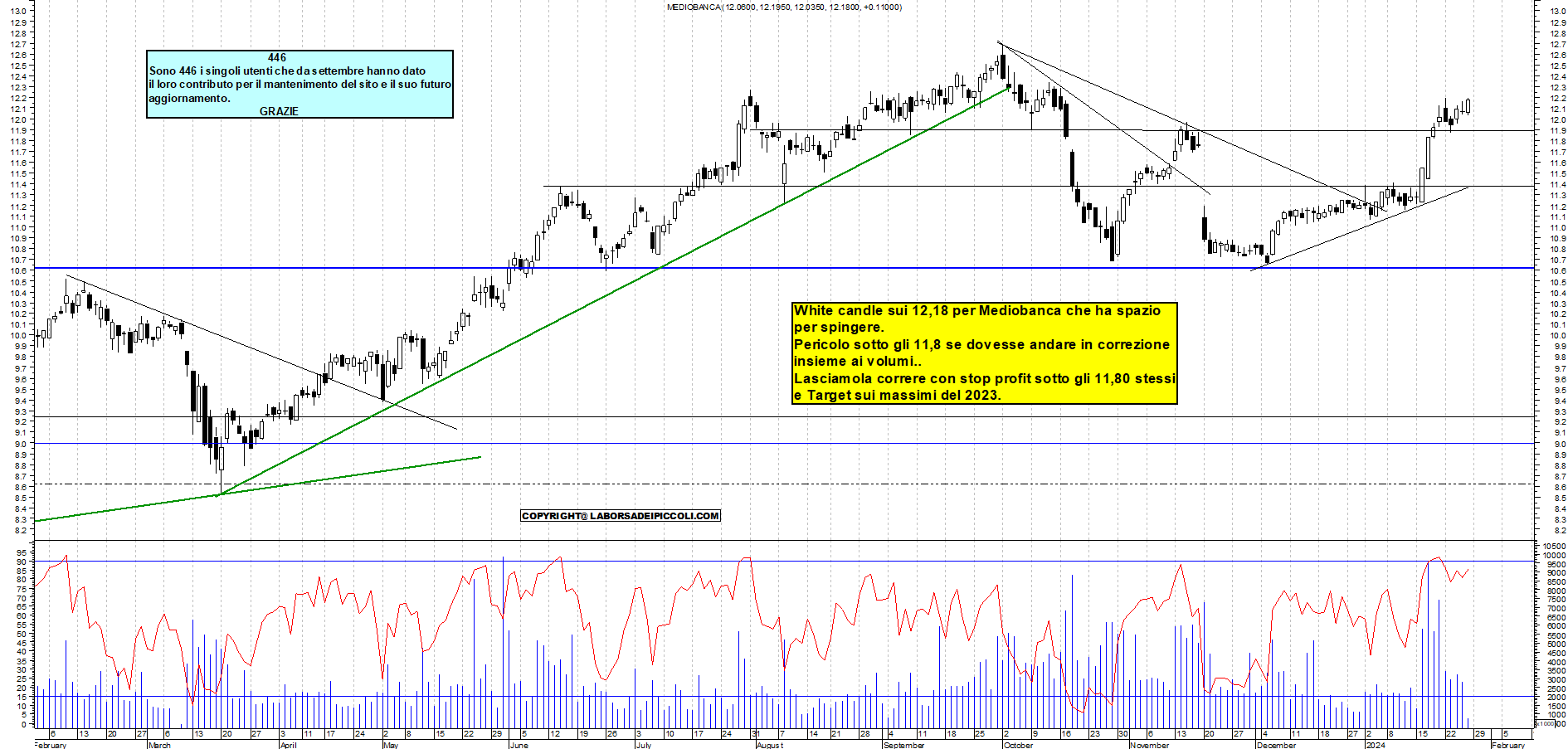Click the 'September' label on the time axis
This screenshot has width=1568, height=749.
[903, 745]
